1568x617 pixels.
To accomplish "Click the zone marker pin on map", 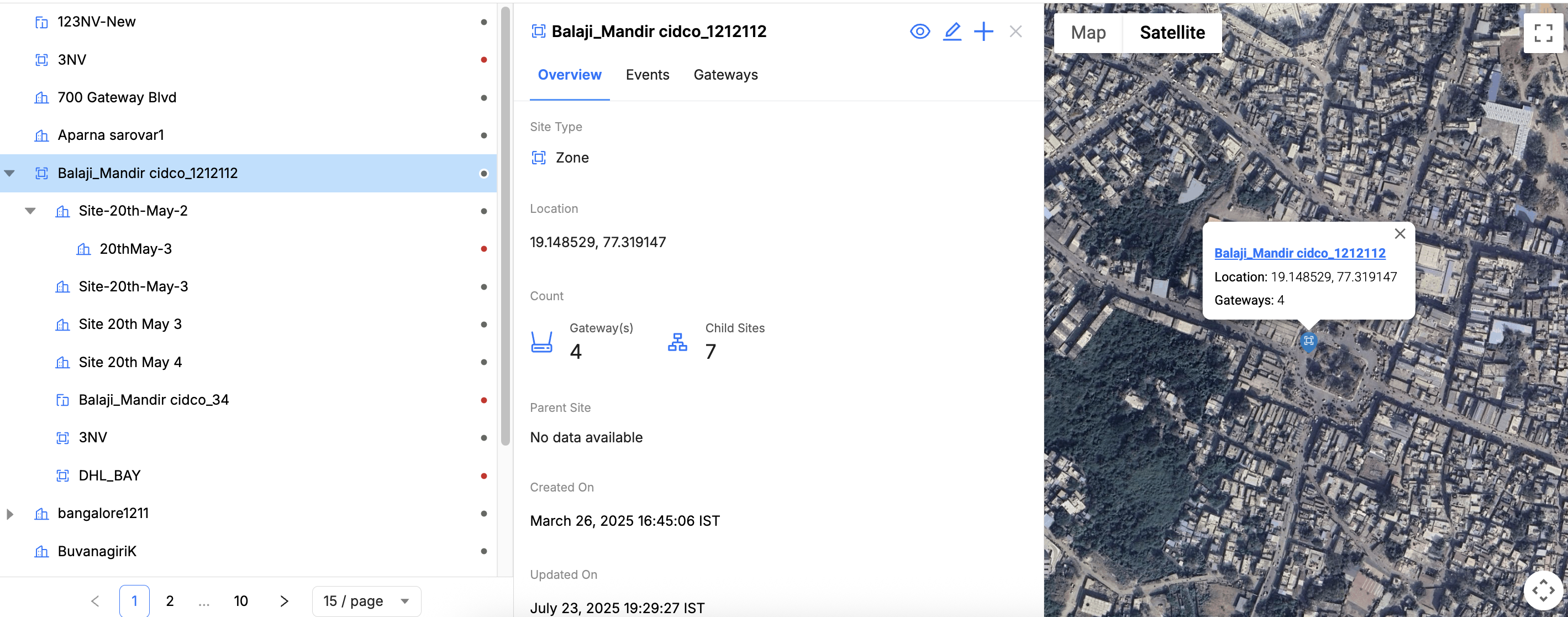I will coord(1308,341).
